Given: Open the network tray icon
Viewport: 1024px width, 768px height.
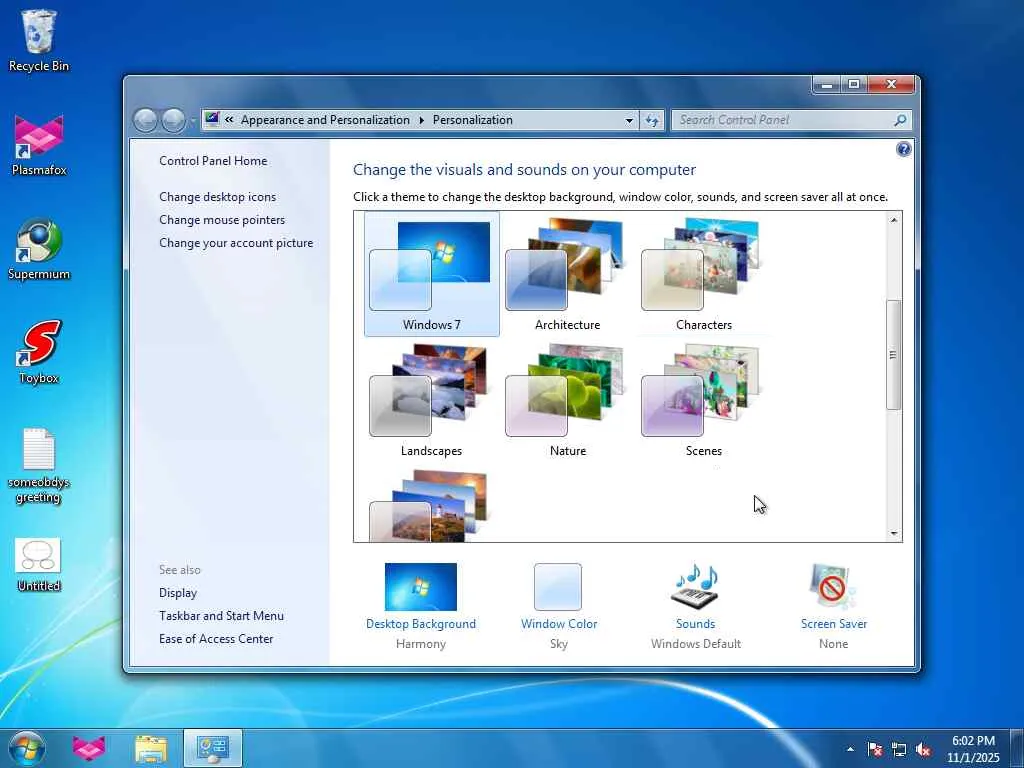Looking at the screenshot, I should click(899, 749).
